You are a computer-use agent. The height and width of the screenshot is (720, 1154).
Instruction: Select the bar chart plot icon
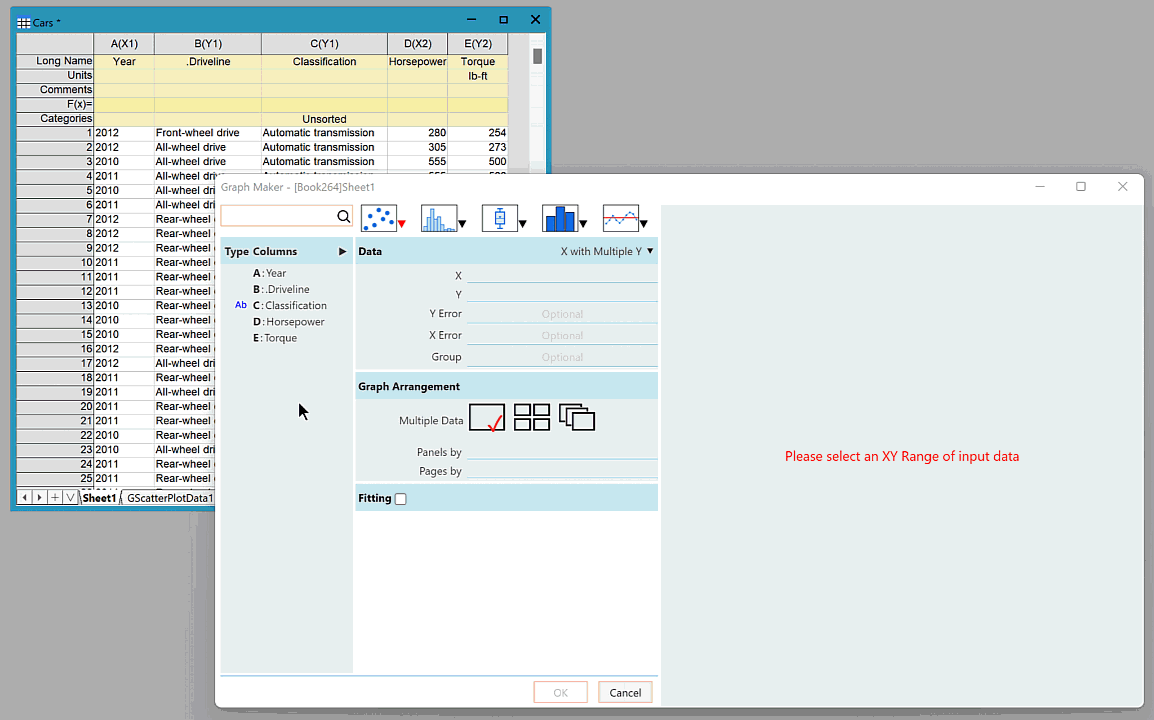[x=559, y=218]
